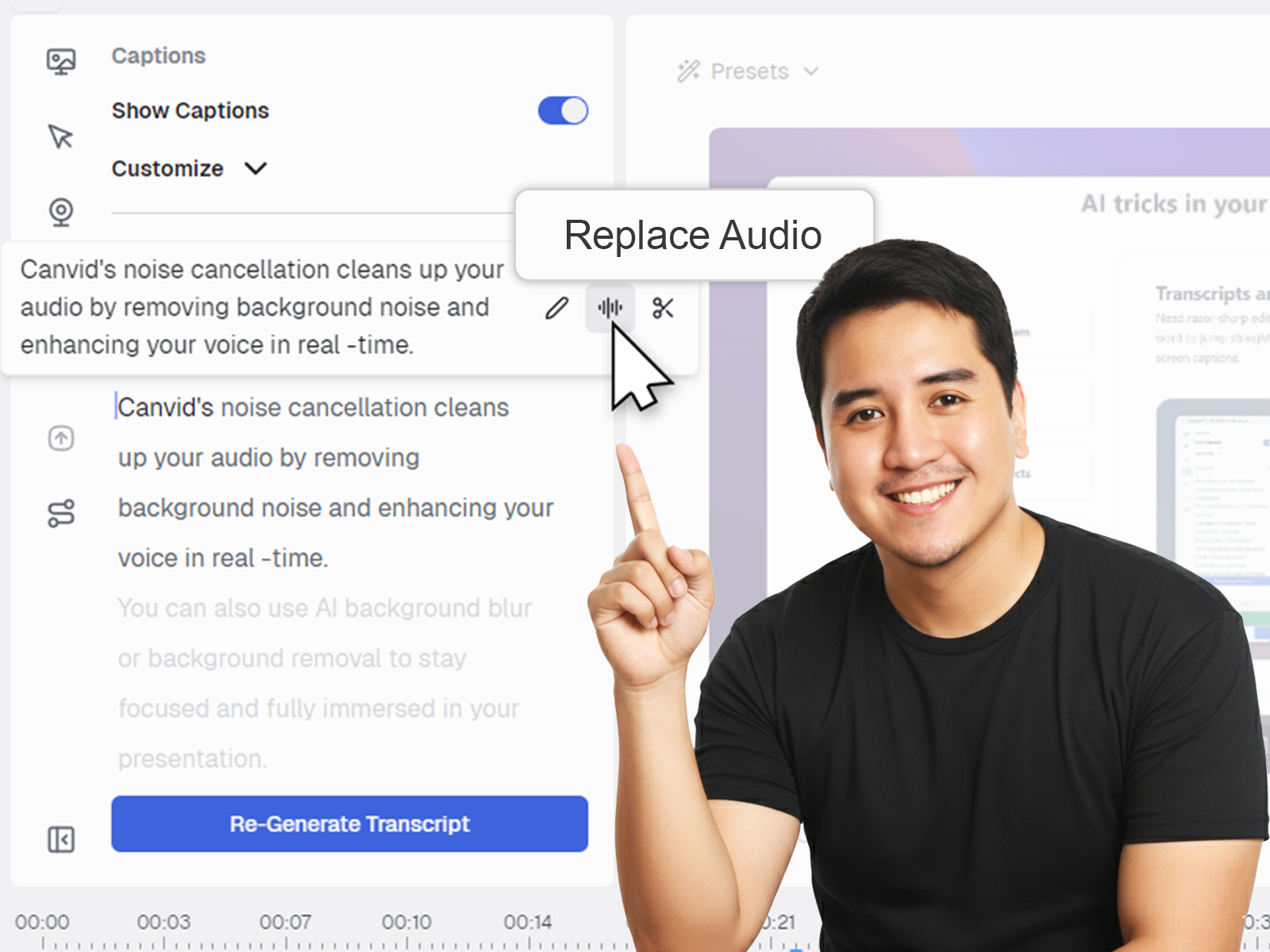This screenshot has height=952, width=1270.
Task: Click the caption preview bubble above the transcript
Action: coord(262,307)
